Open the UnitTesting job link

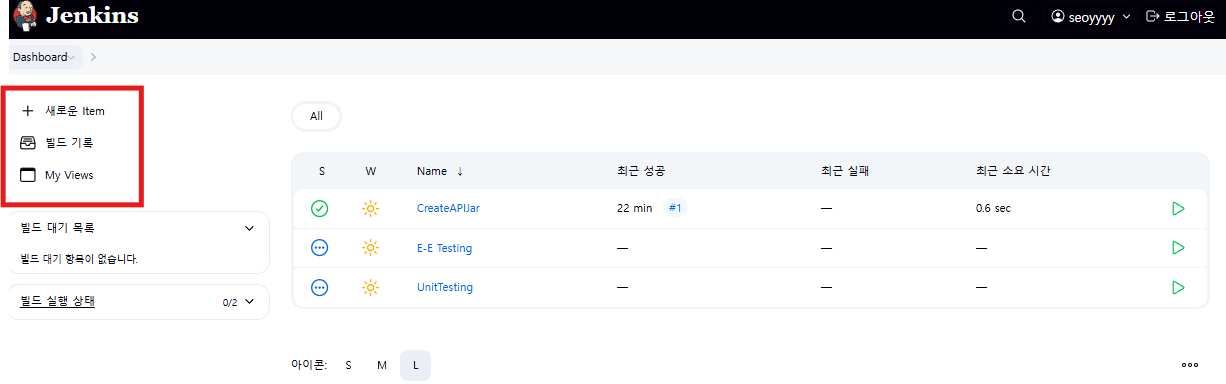pyautogui.click(x=445, y=287)
